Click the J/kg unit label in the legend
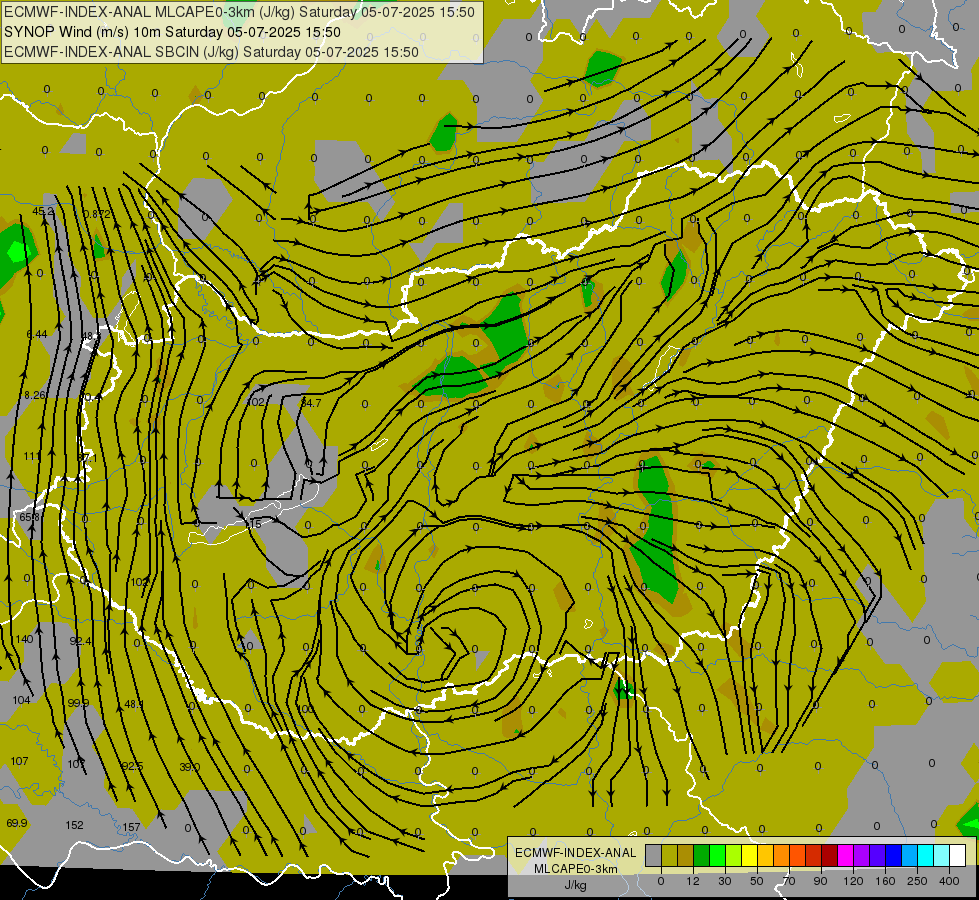The height and width of the screenshot is (900, 979). 576,885
